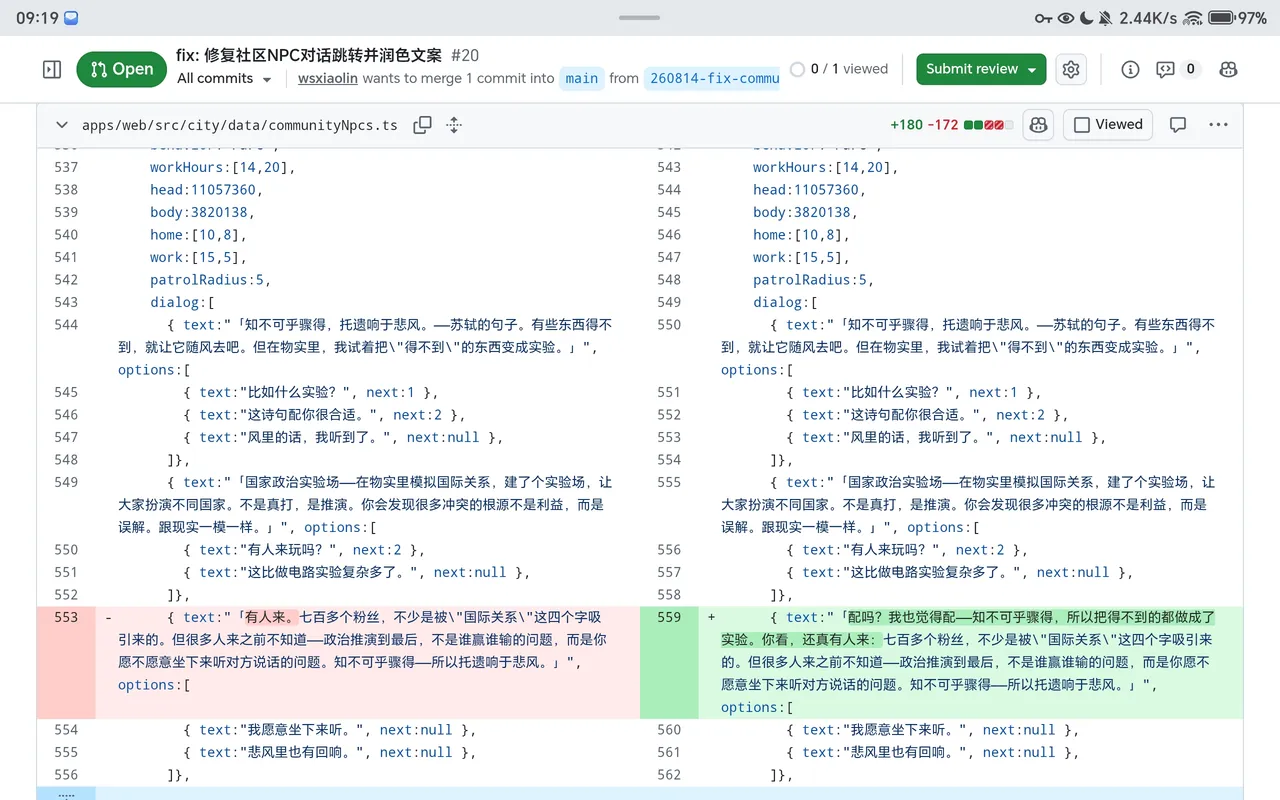Screen dimensions: 1280x800
Task: Click the green Open status badge
Action: point(122,69)
